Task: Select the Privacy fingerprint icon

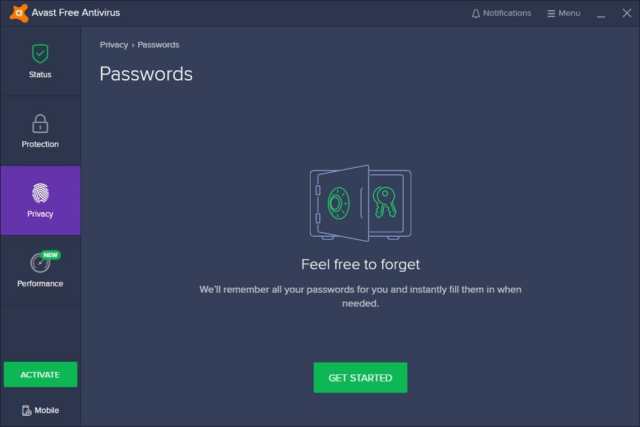Action: [x=40, y=193]
